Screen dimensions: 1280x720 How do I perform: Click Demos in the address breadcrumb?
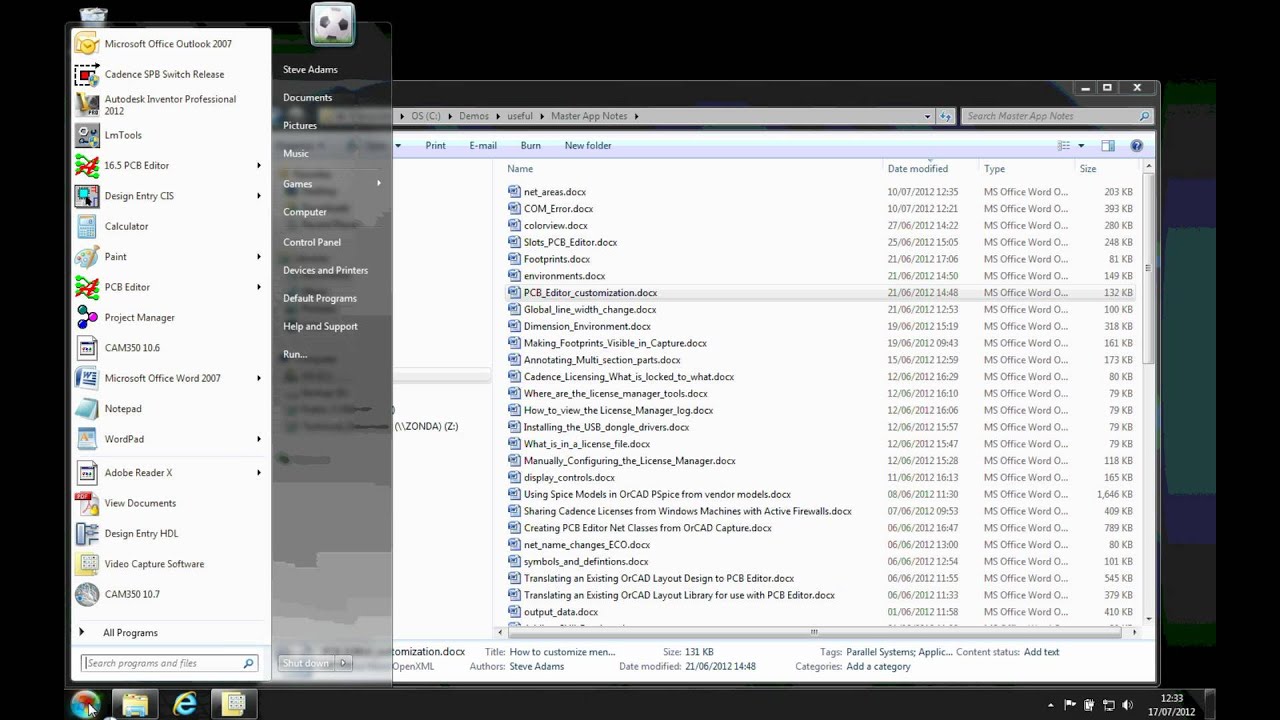pos(474,116)
